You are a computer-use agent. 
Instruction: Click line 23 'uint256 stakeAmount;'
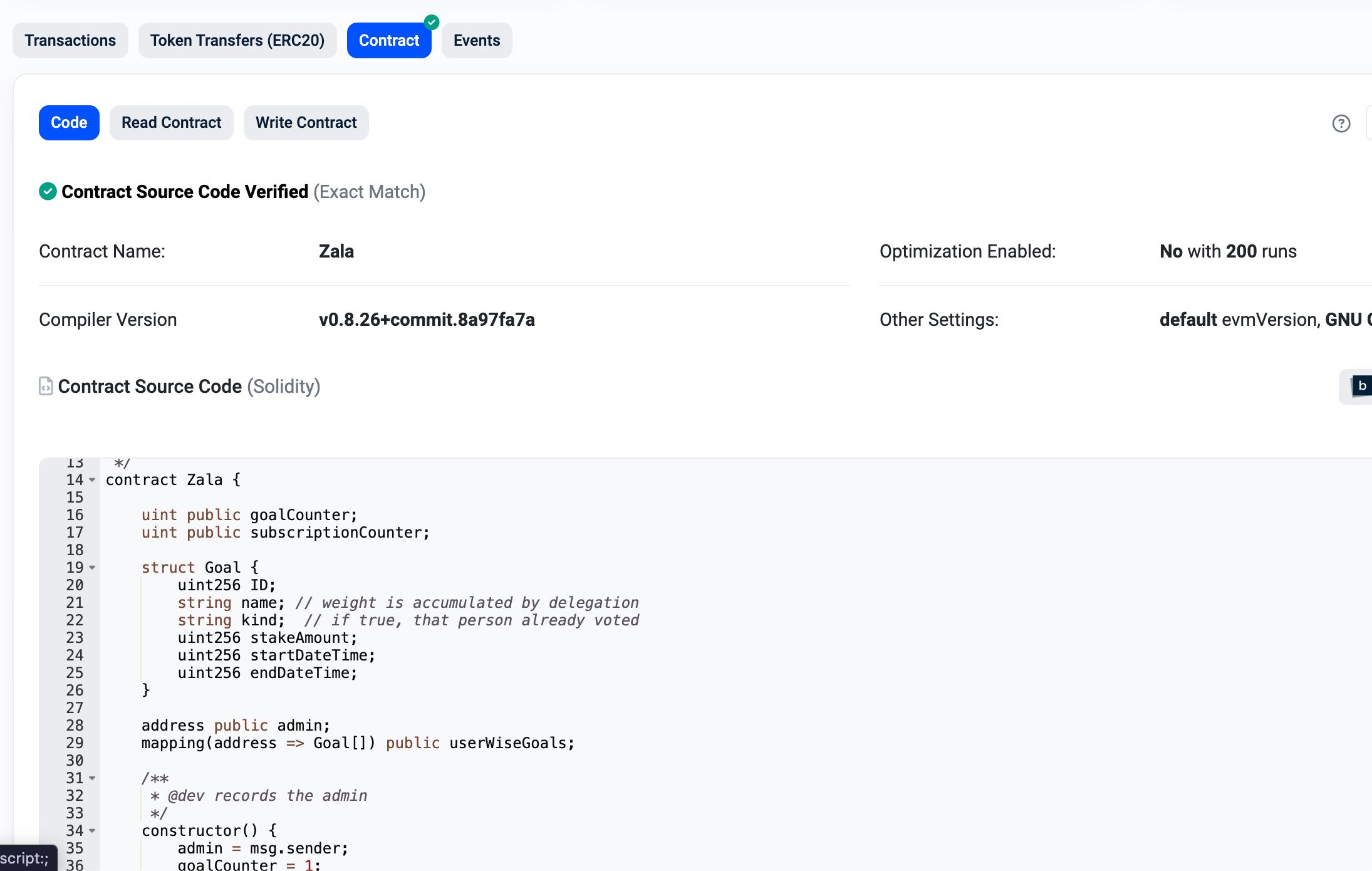pos(268,638)
